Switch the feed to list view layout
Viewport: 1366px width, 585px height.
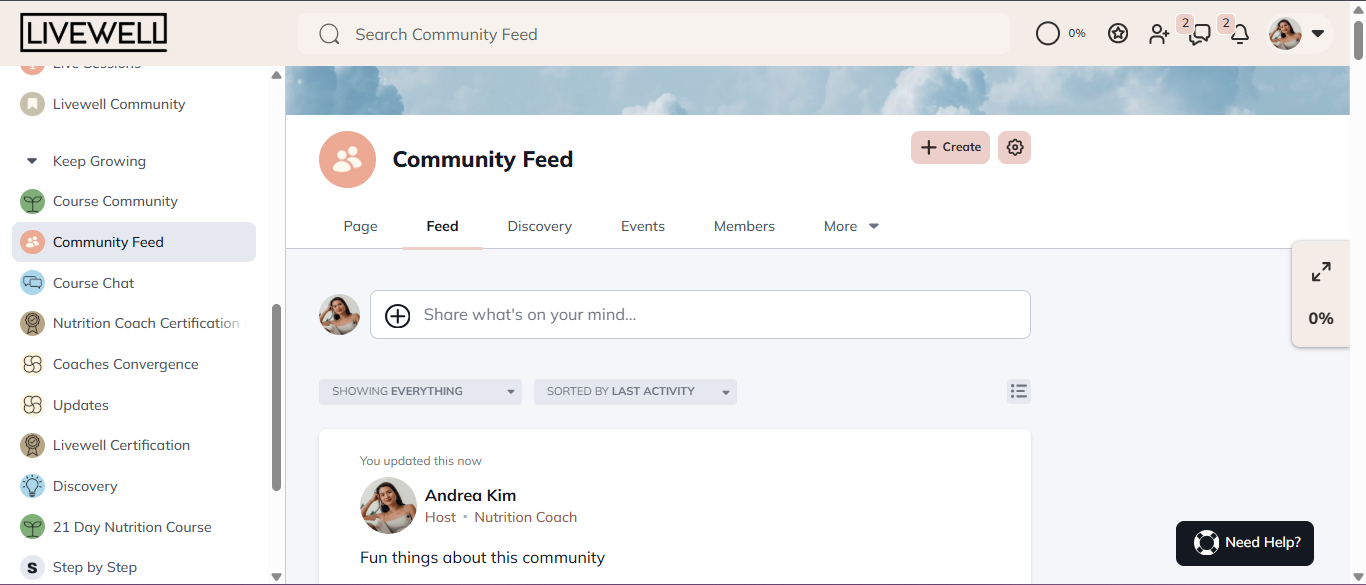point(1018,391)
